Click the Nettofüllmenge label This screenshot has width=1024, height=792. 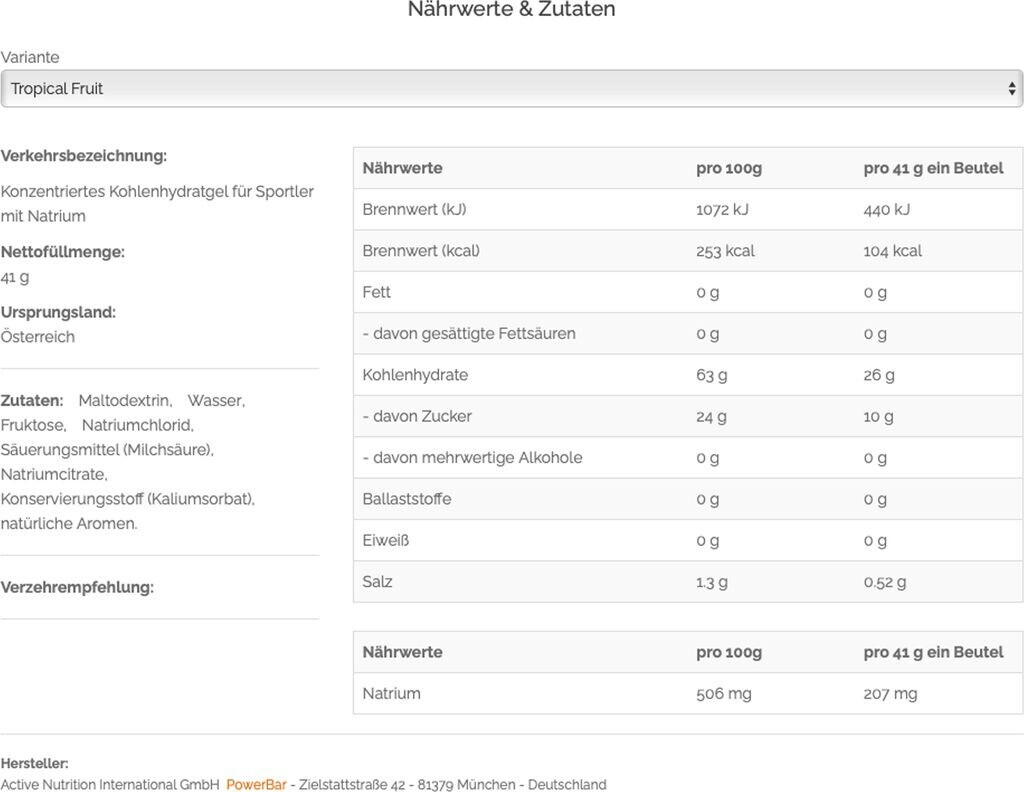(63, 252)
